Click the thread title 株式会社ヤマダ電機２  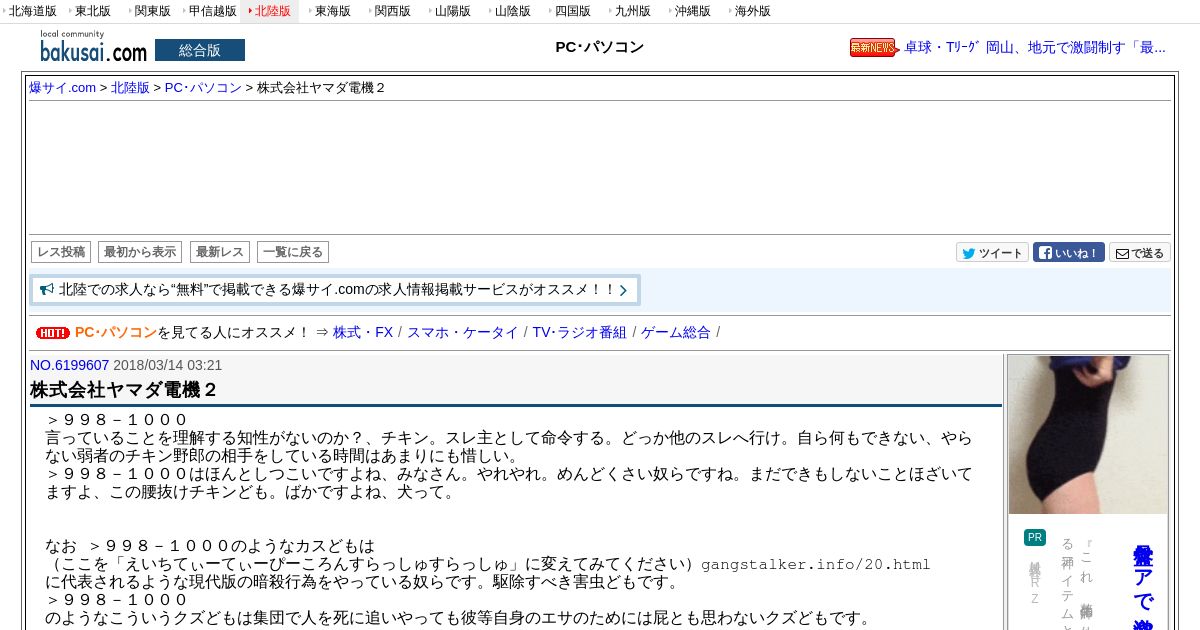tap(123, 390)
